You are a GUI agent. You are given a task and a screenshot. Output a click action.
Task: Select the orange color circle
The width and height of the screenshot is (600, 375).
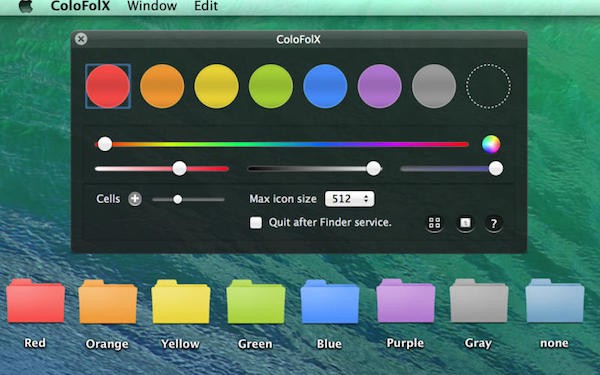[x=162, y=86]
